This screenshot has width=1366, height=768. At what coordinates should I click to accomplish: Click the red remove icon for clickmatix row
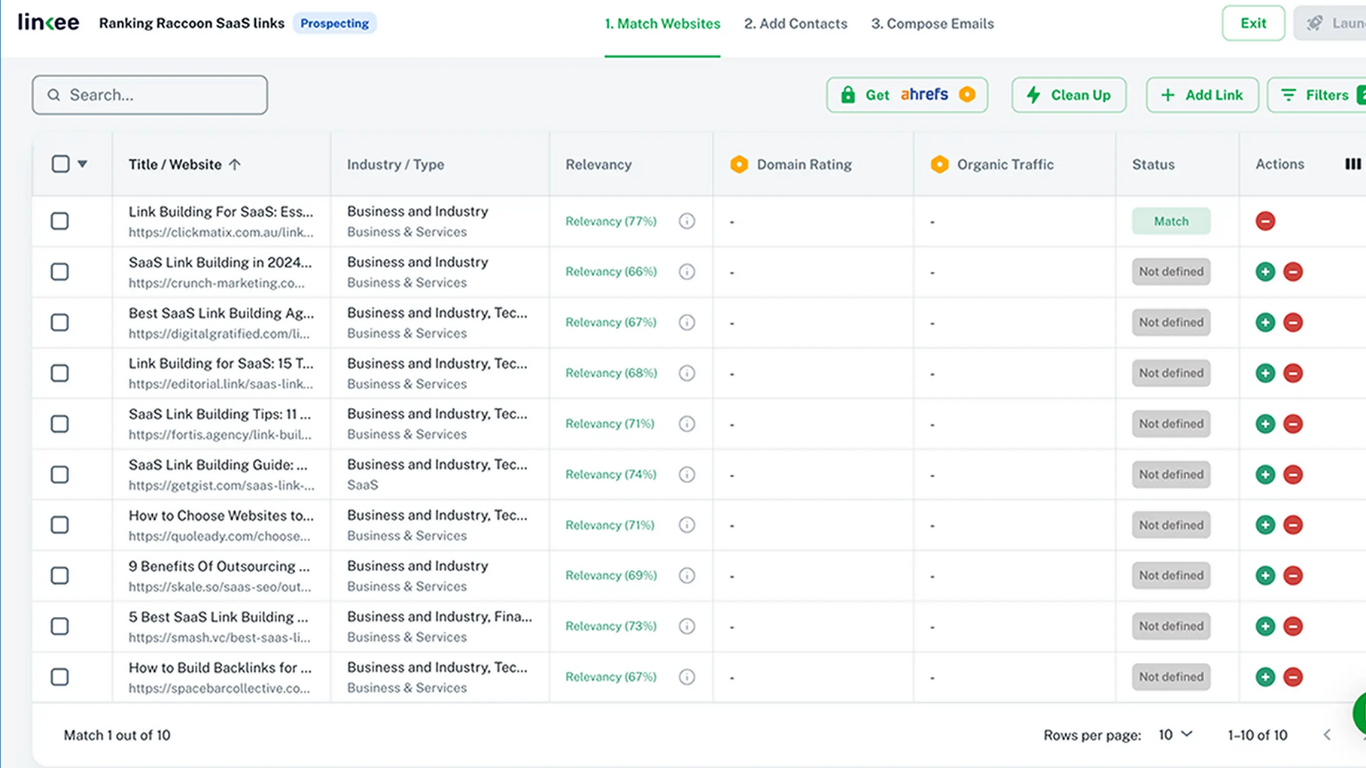[x=1265, y=221]
